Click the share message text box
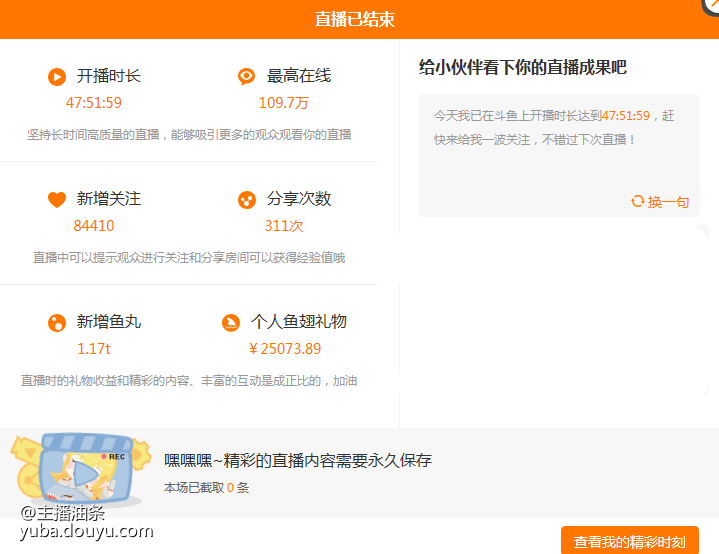719x554 pixels. pos(559,155)
